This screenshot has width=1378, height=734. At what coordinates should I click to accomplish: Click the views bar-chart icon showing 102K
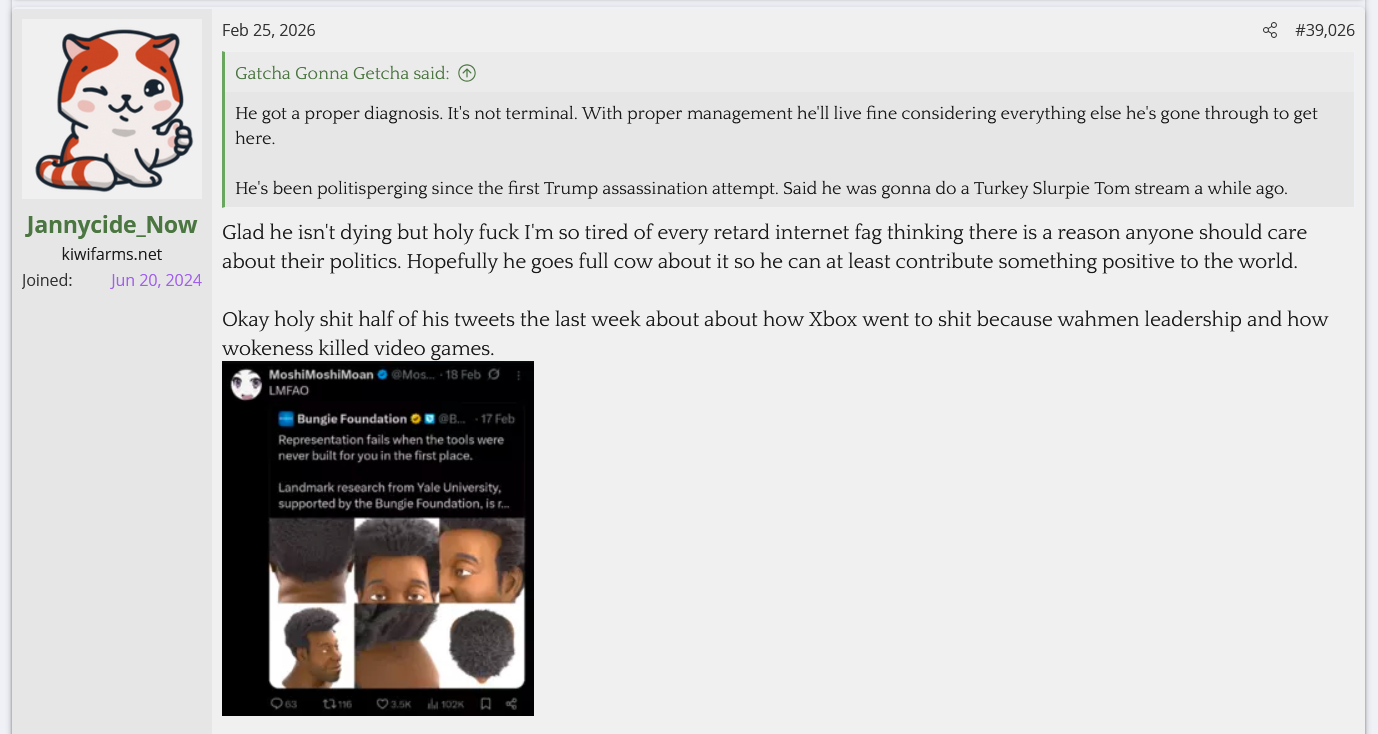(x=432, y=704)
